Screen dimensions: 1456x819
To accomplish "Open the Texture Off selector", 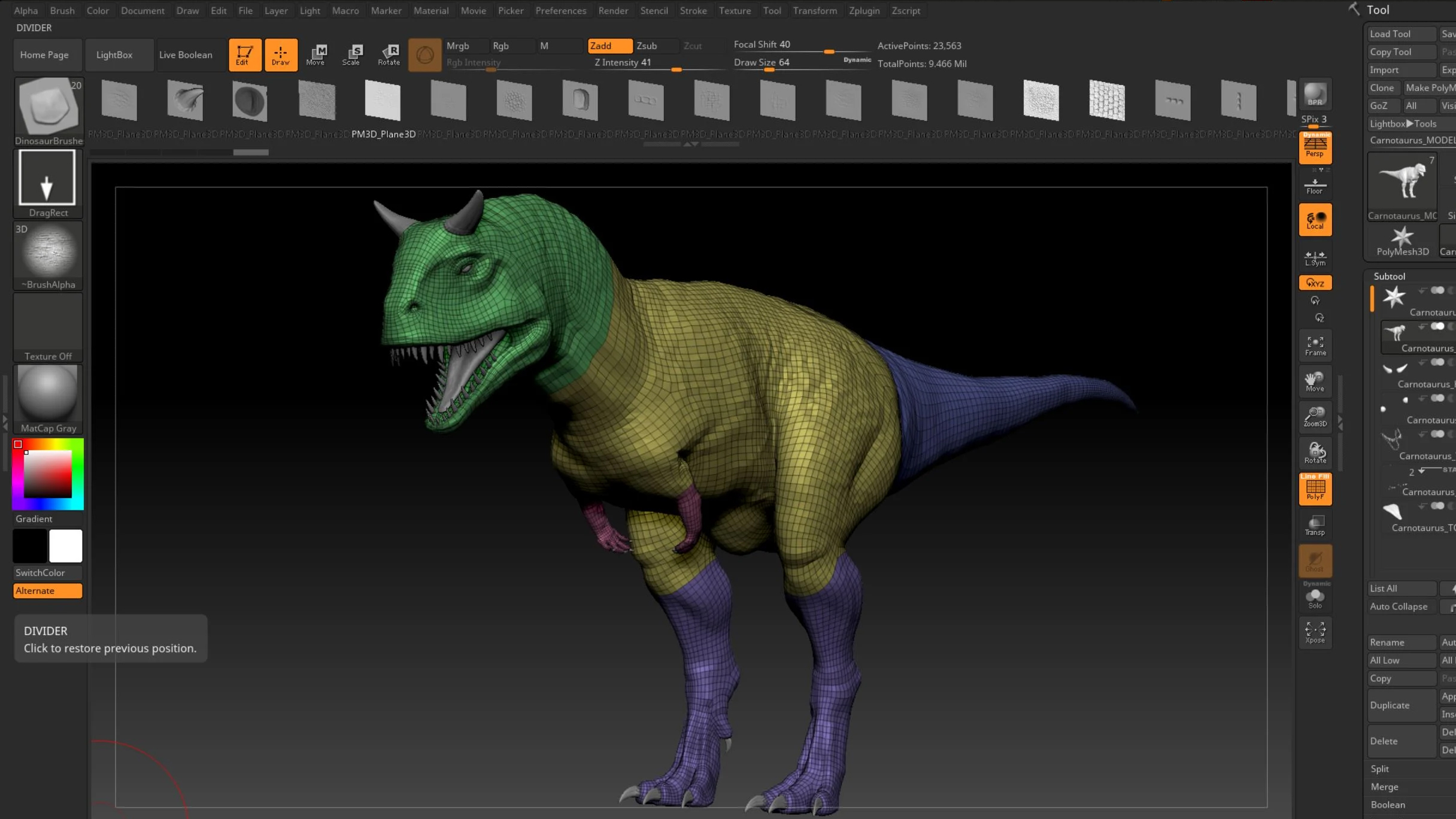I will tap(48, 327).
